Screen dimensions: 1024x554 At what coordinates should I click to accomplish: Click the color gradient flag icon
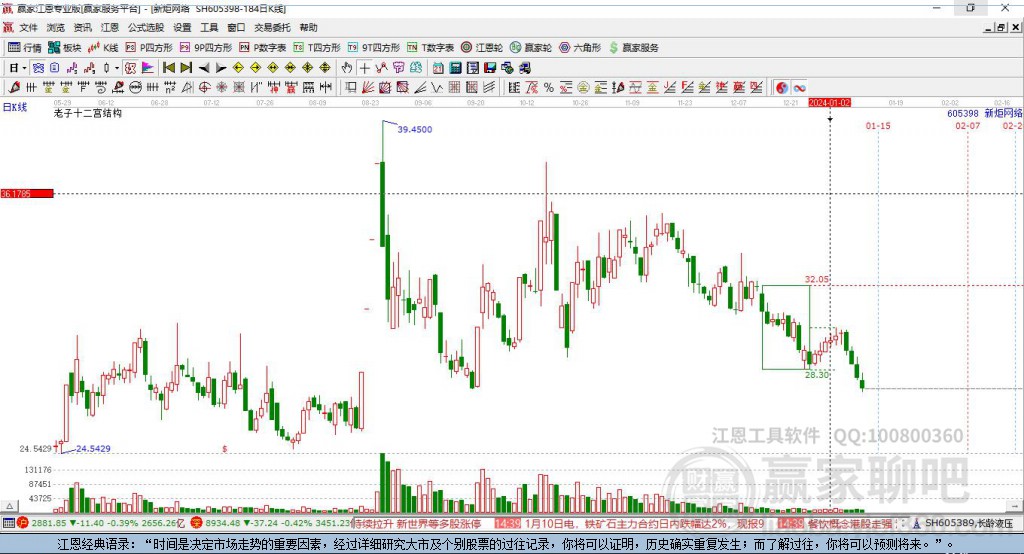click(148, 68)
